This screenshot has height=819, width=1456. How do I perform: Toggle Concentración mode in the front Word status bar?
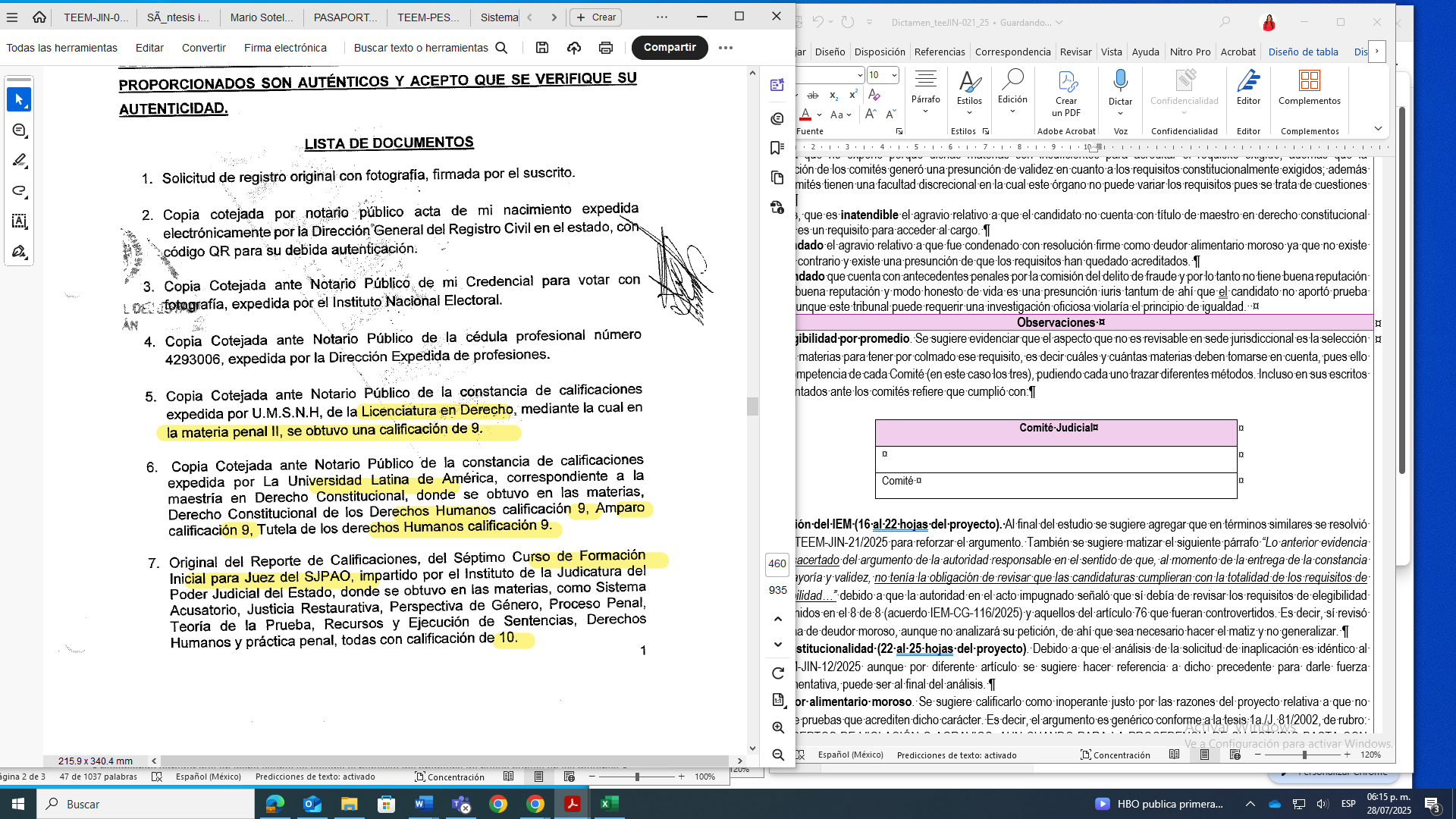[1116, 755]
